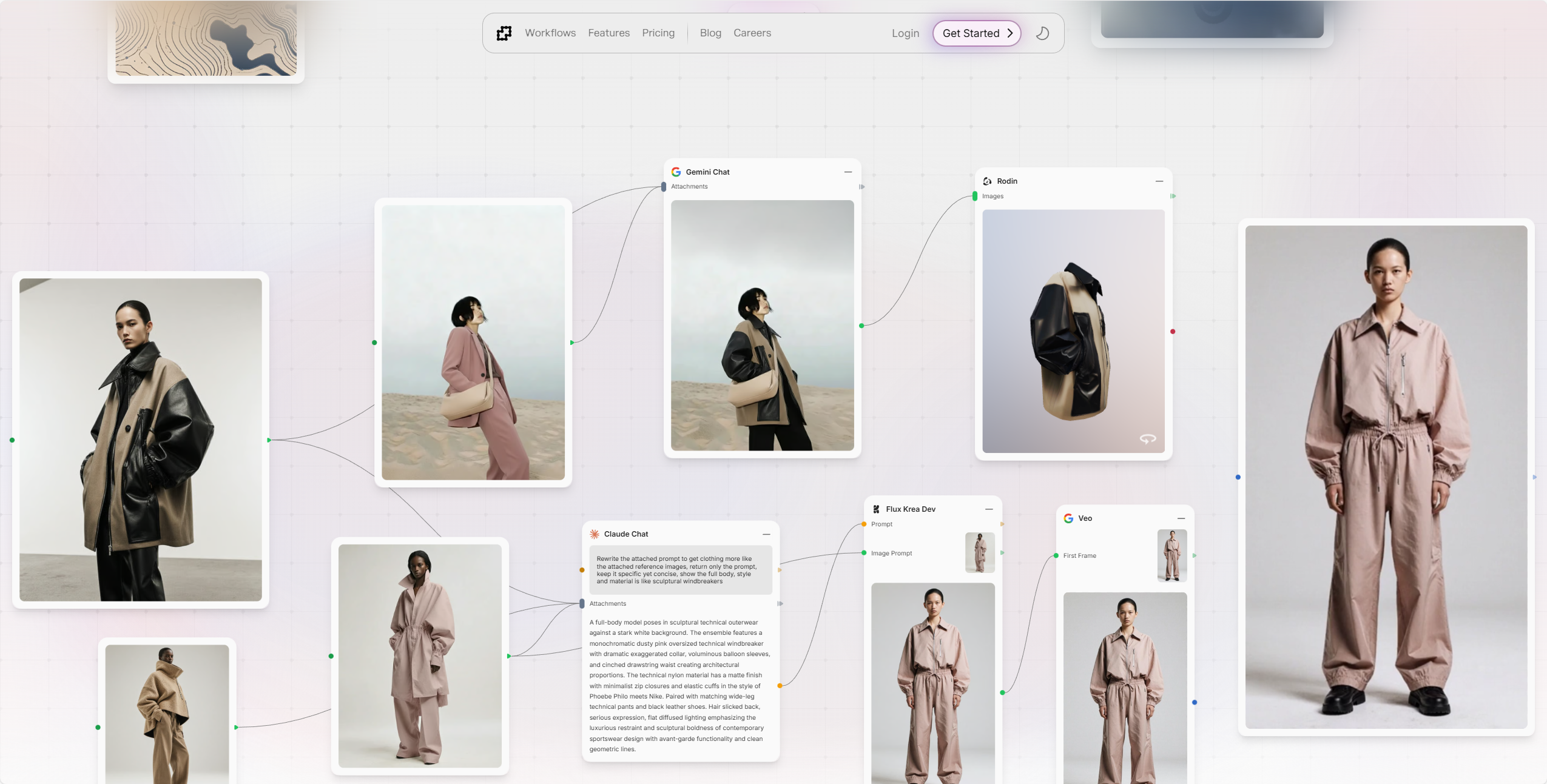The height and width of the screenshot is (784, 1547).
Task: Collapse the Rodin node
Action: (x=1159, y=181)
